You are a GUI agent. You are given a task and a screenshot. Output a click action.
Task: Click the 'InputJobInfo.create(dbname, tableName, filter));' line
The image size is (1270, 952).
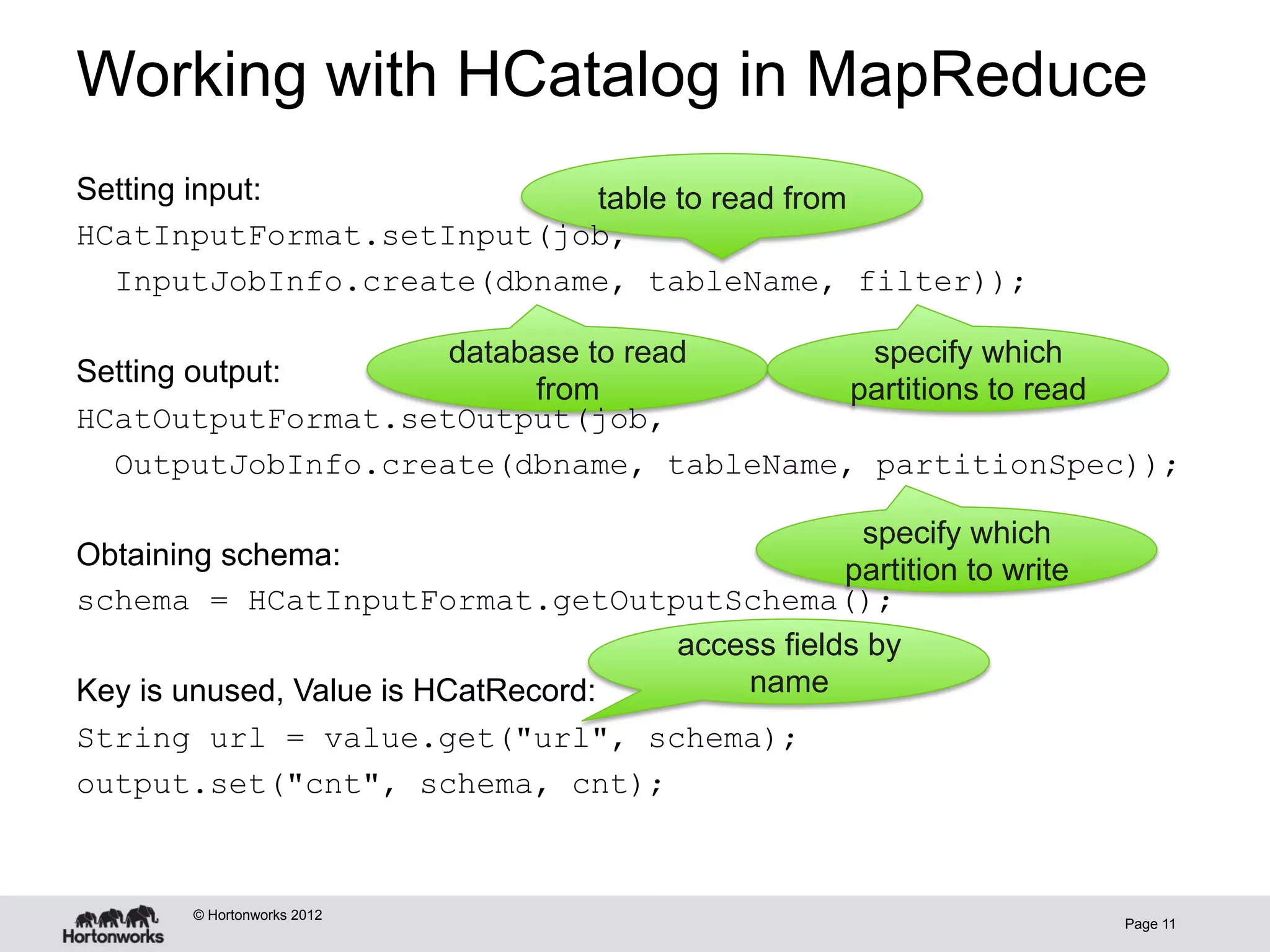tap(571, 283)
